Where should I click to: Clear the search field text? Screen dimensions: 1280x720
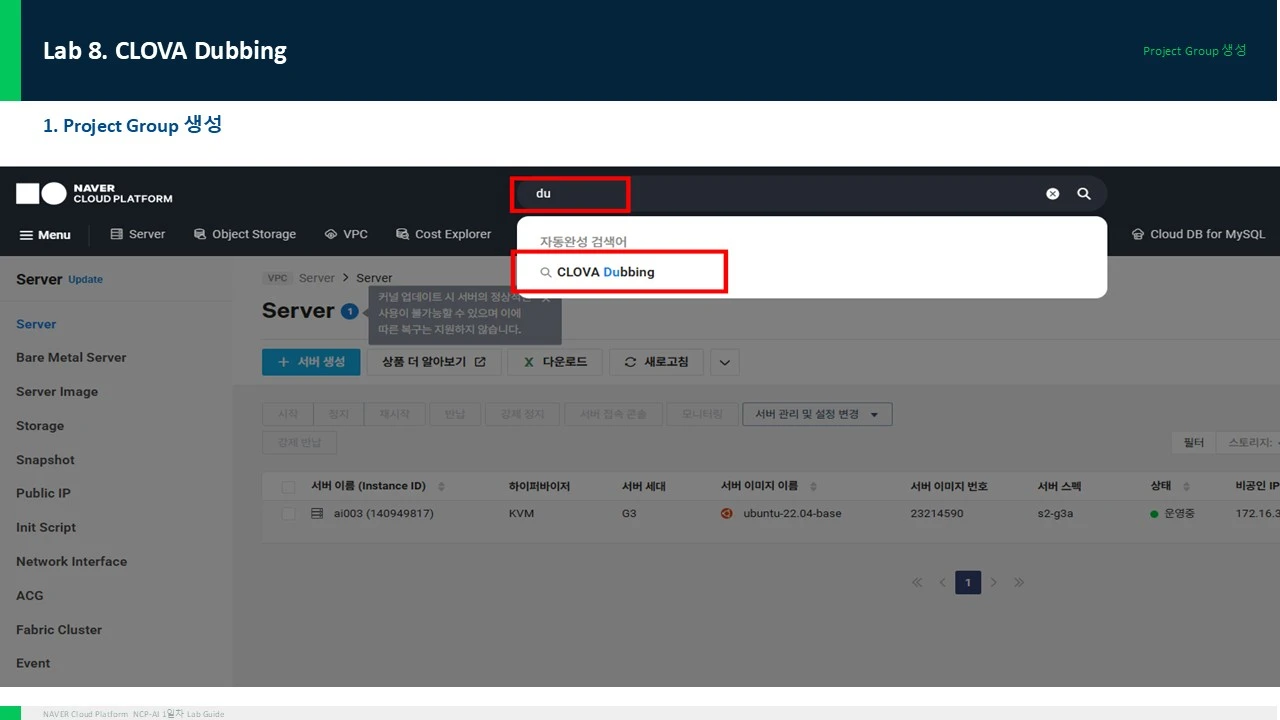click(1052, 194)
